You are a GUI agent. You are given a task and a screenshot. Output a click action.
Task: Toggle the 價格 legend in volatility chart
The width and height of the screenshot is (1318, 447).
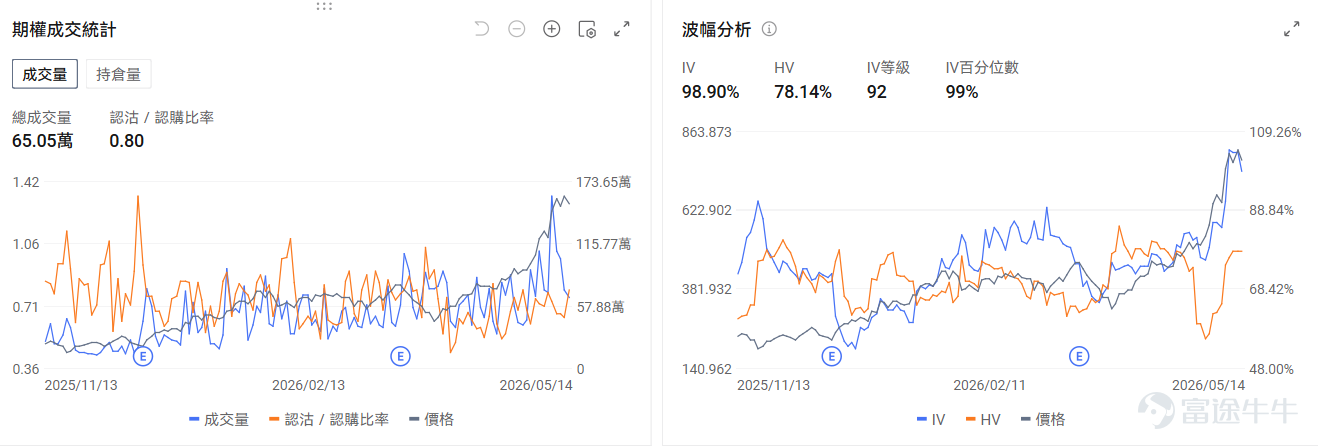point(1042,420)
